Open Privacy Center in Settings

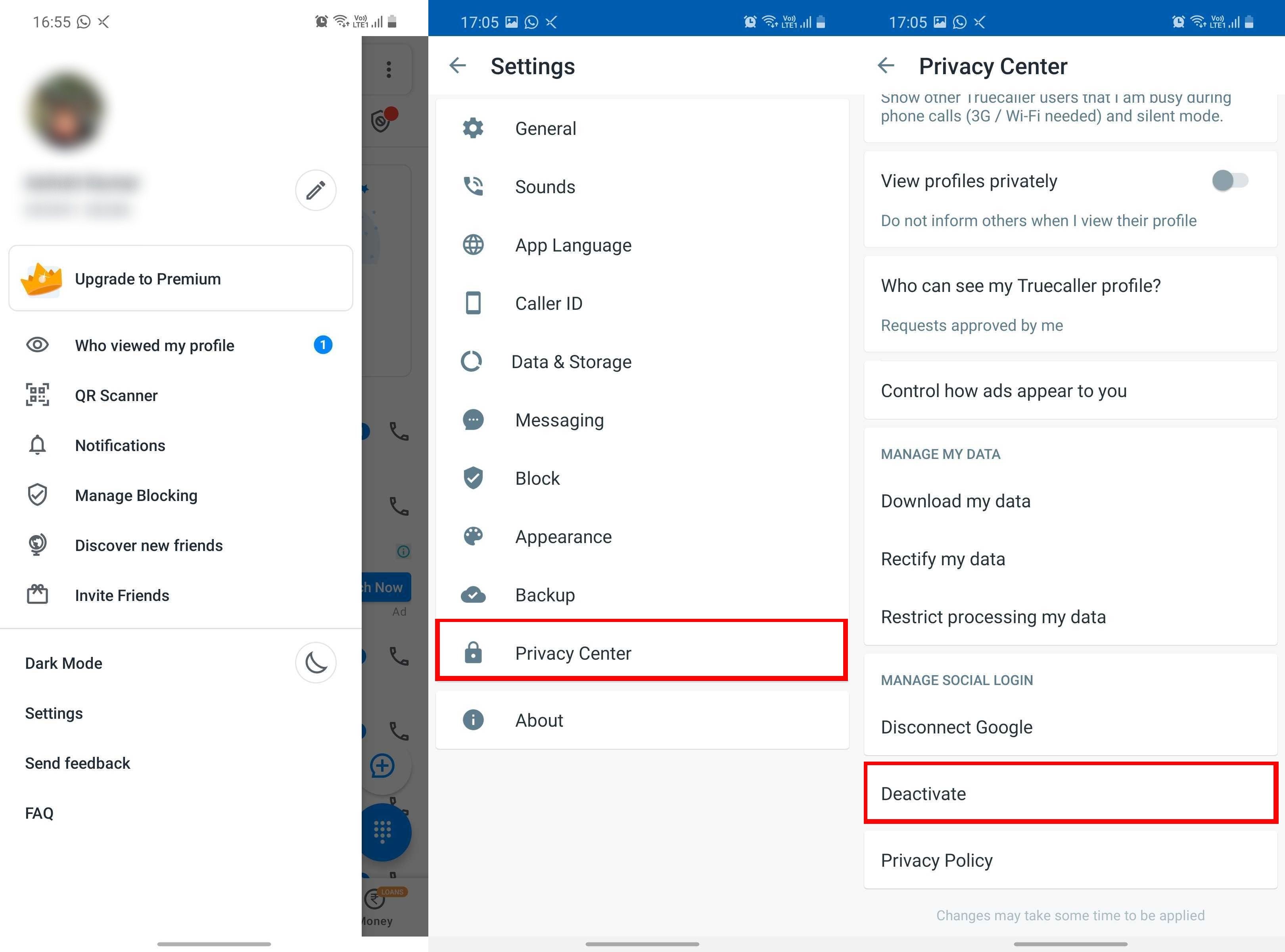click(x=642, y=651)
